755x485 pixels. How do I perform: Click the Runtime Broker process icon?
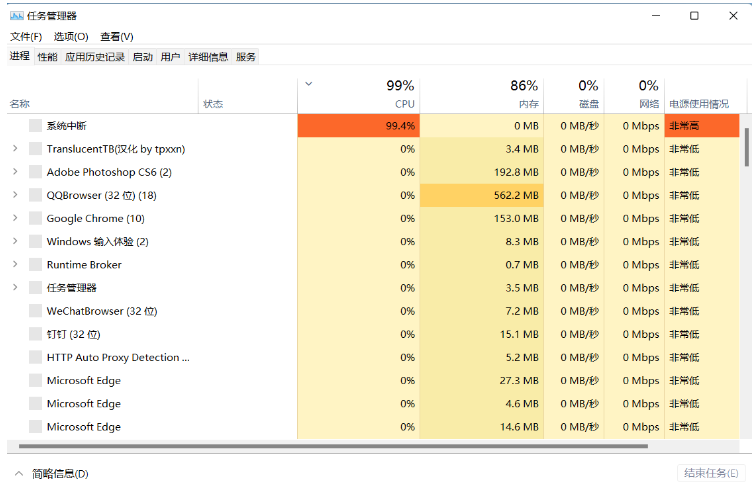[x=35, y=264]
